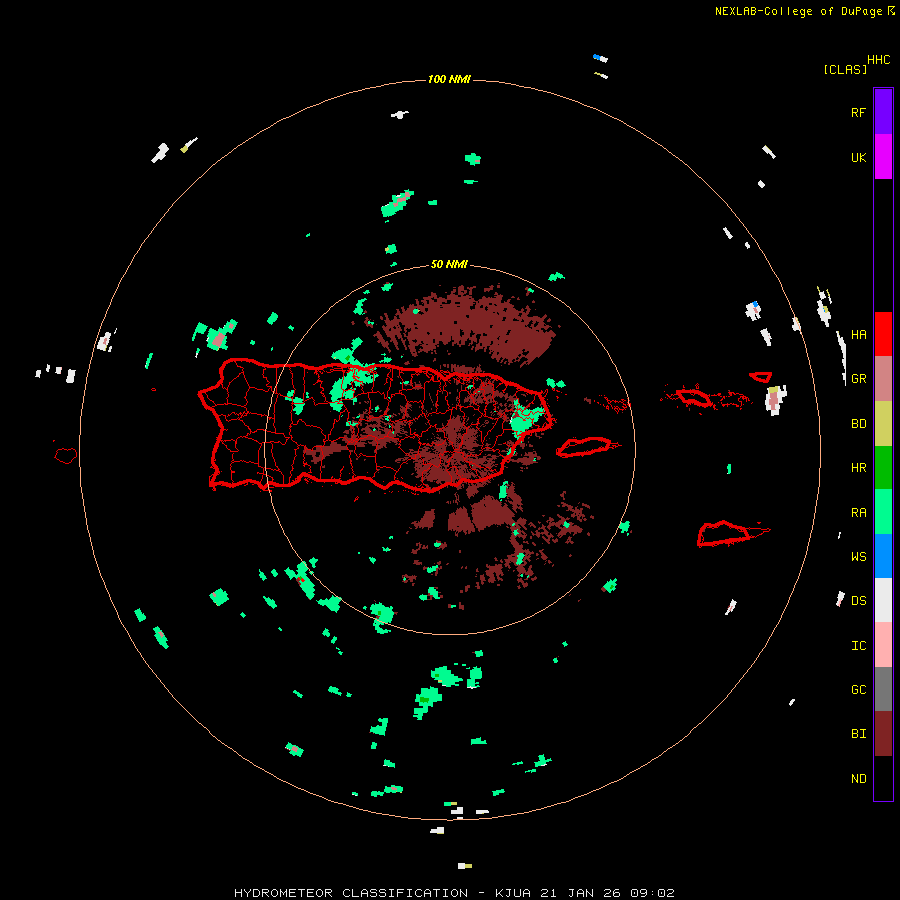Click the 100 NMI range ring label
The height and width of the screenshot is (900, 900).
449,79
